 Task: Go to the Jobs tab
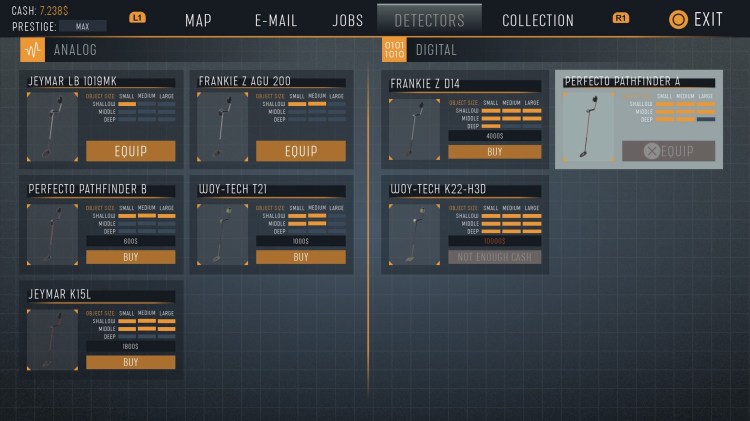348,20
